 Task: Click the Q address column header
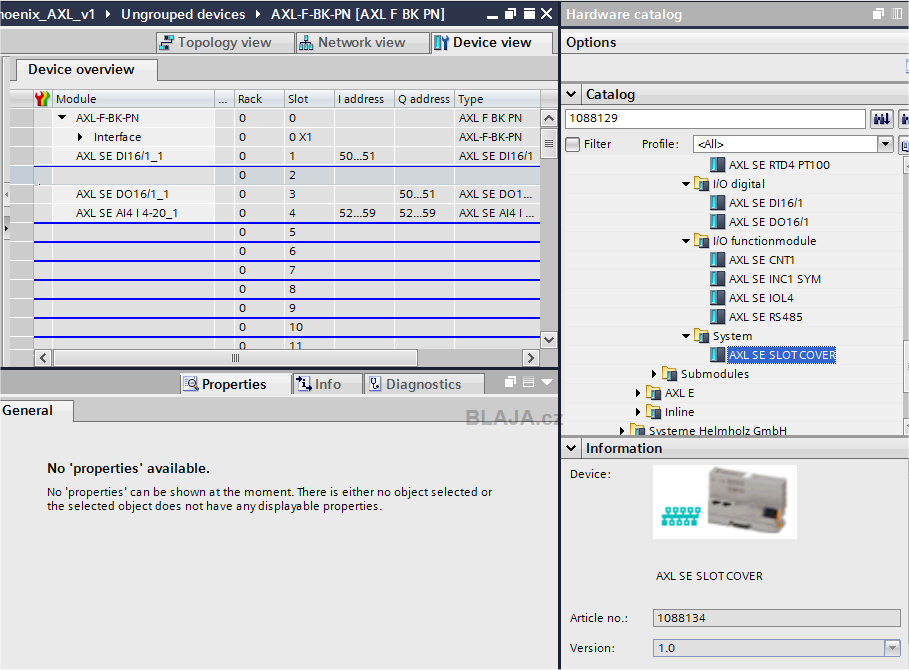424,99
